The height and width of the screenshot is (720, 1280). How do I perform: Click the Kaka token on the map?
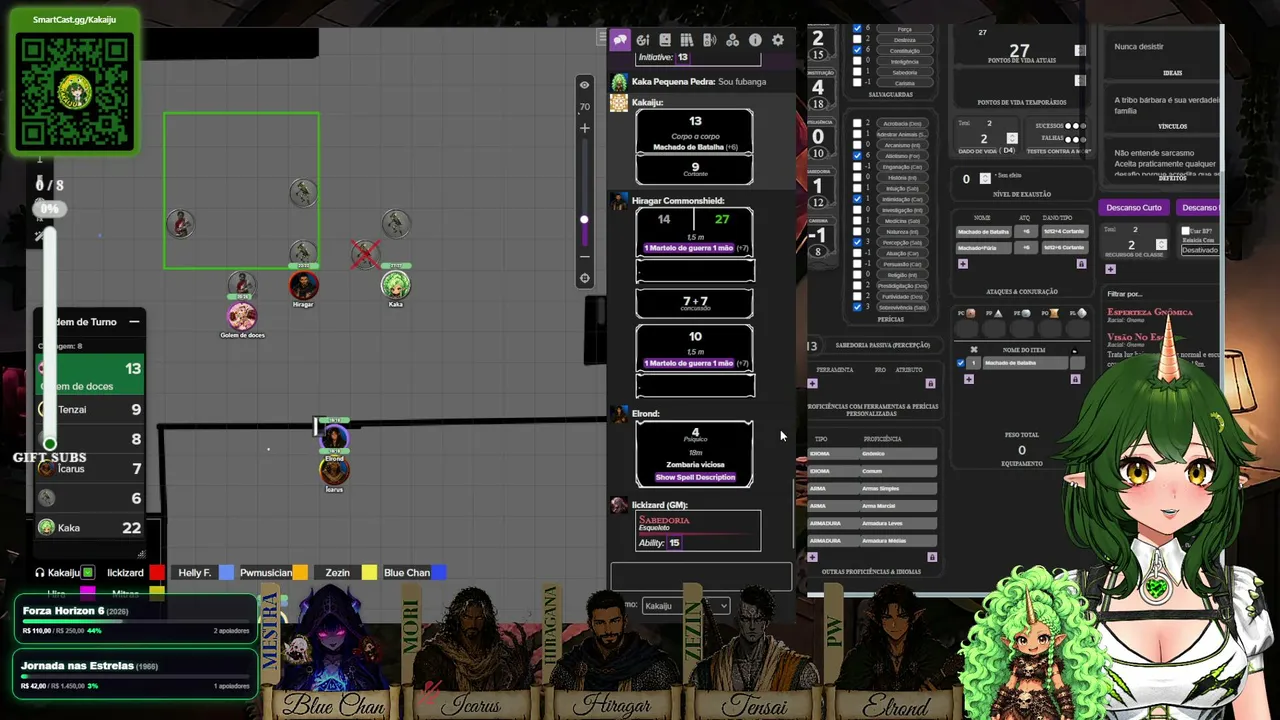[x=396, y=285]
